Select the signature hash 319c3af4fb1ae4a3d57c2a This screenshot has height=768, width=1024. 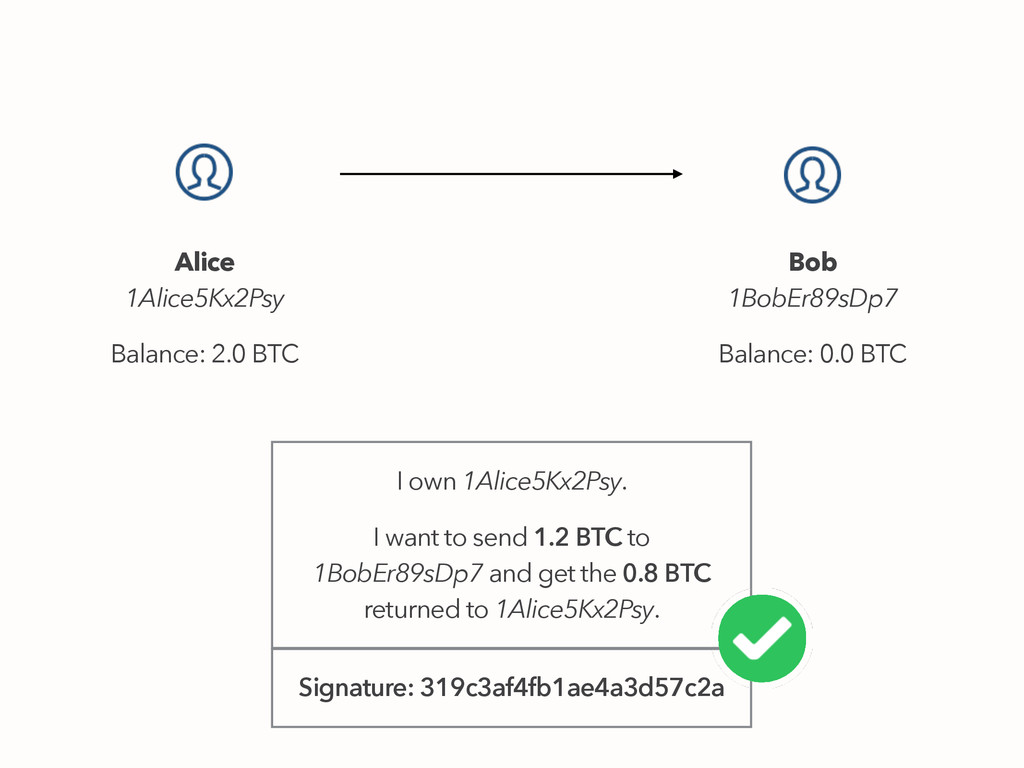(572, 688)
